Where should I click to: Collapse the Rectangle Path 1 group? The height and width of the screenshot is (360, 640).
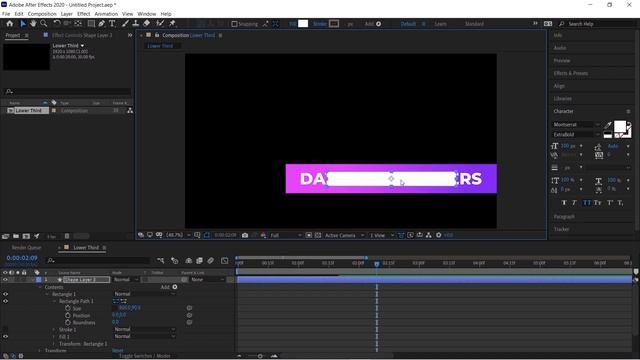click(x=54, y=301)
